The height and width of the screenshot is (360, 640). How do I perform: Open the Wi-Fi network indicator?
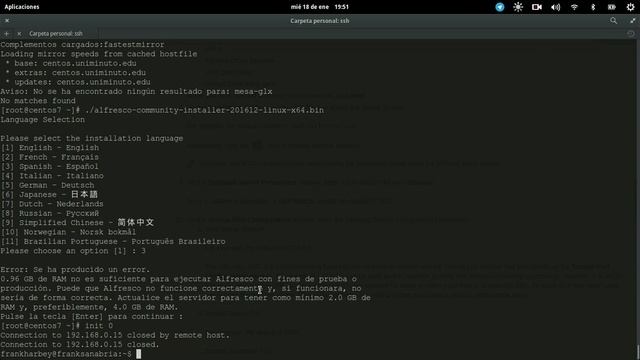574,7
